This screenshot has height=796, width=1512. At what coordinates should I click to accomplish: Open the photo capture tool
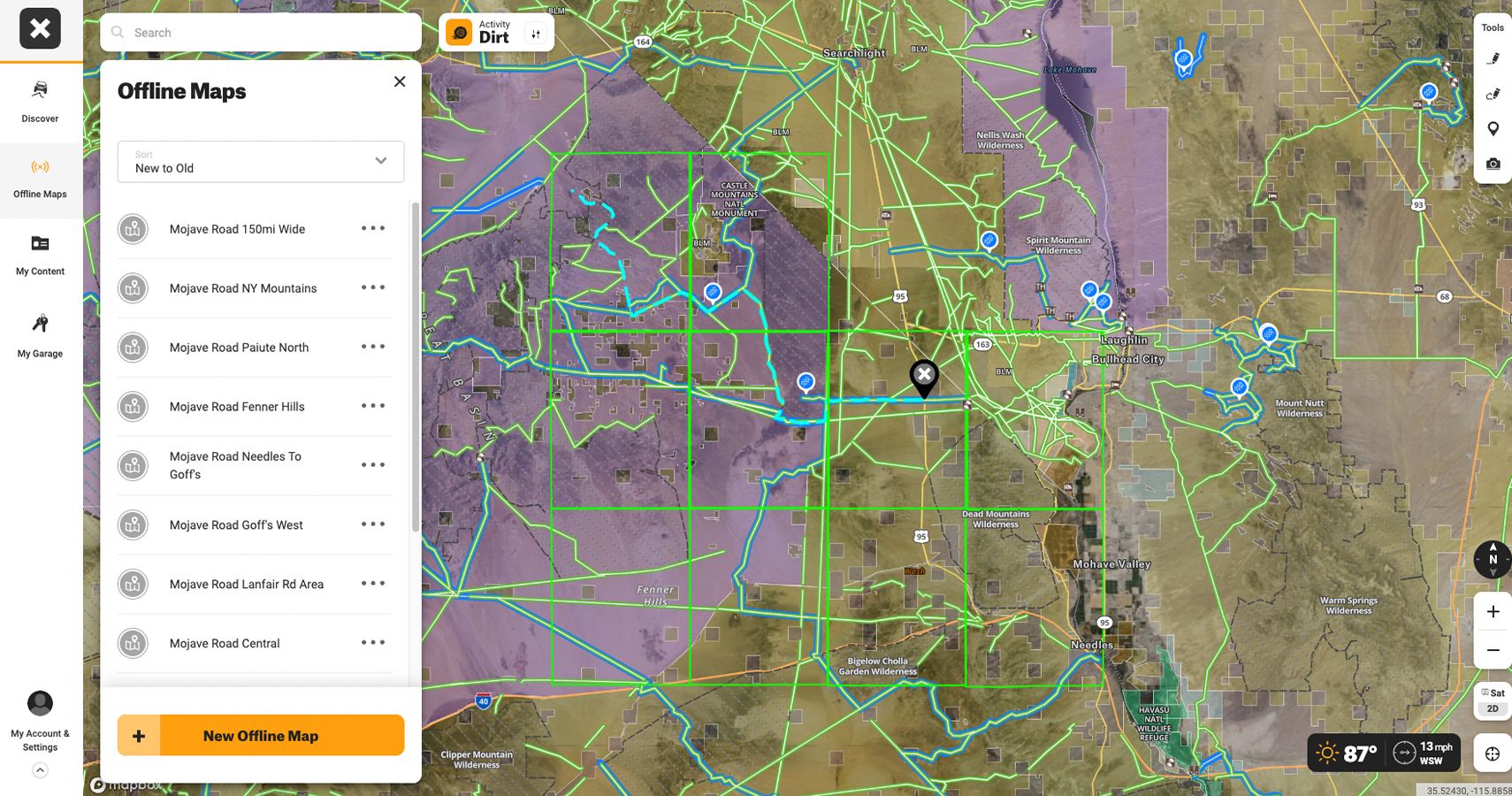click(1493, 163)
